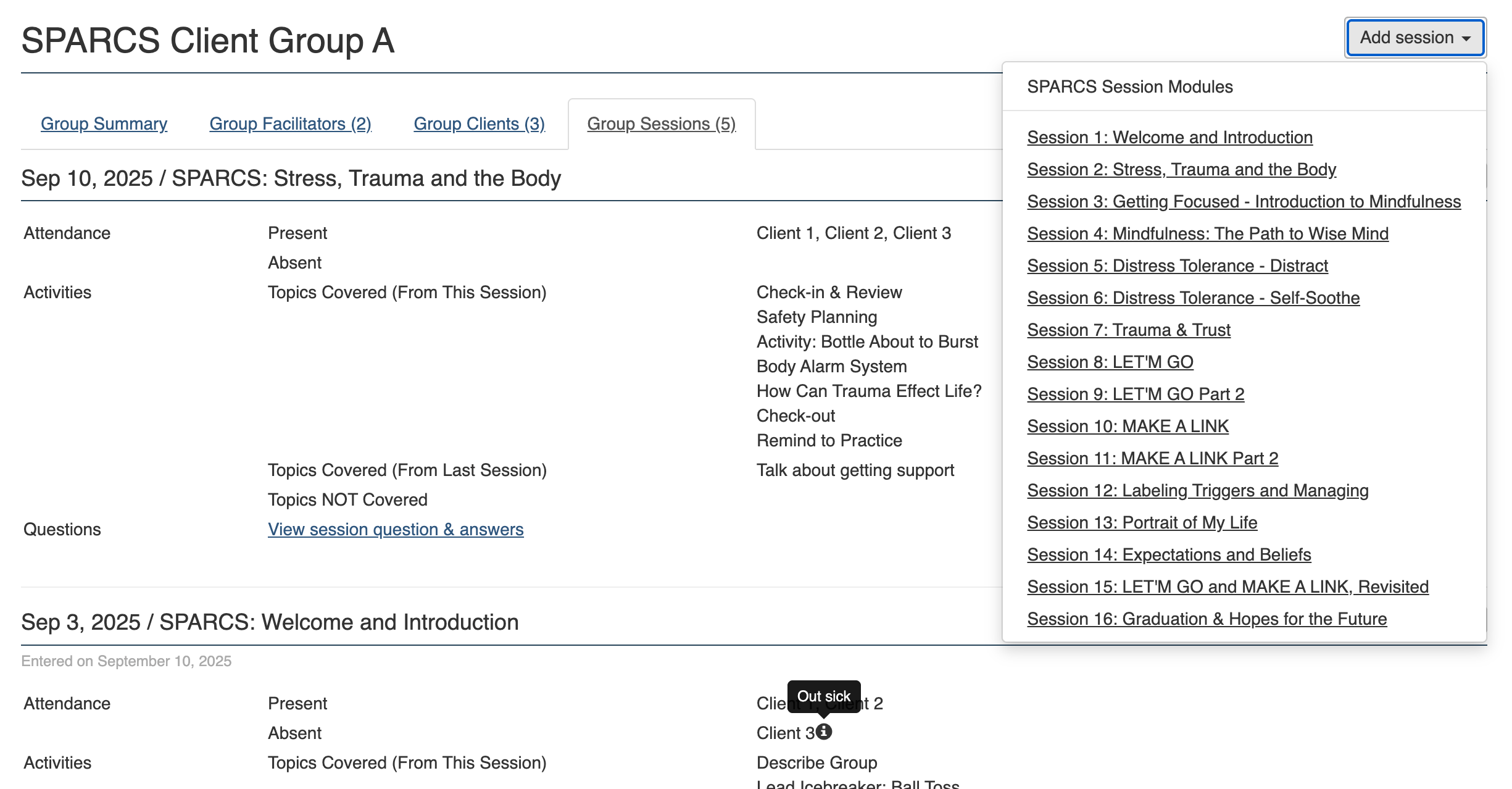Screen dimensions: 1512x789
Task: Select the Group Sessions tab
Action: point(661,124)
